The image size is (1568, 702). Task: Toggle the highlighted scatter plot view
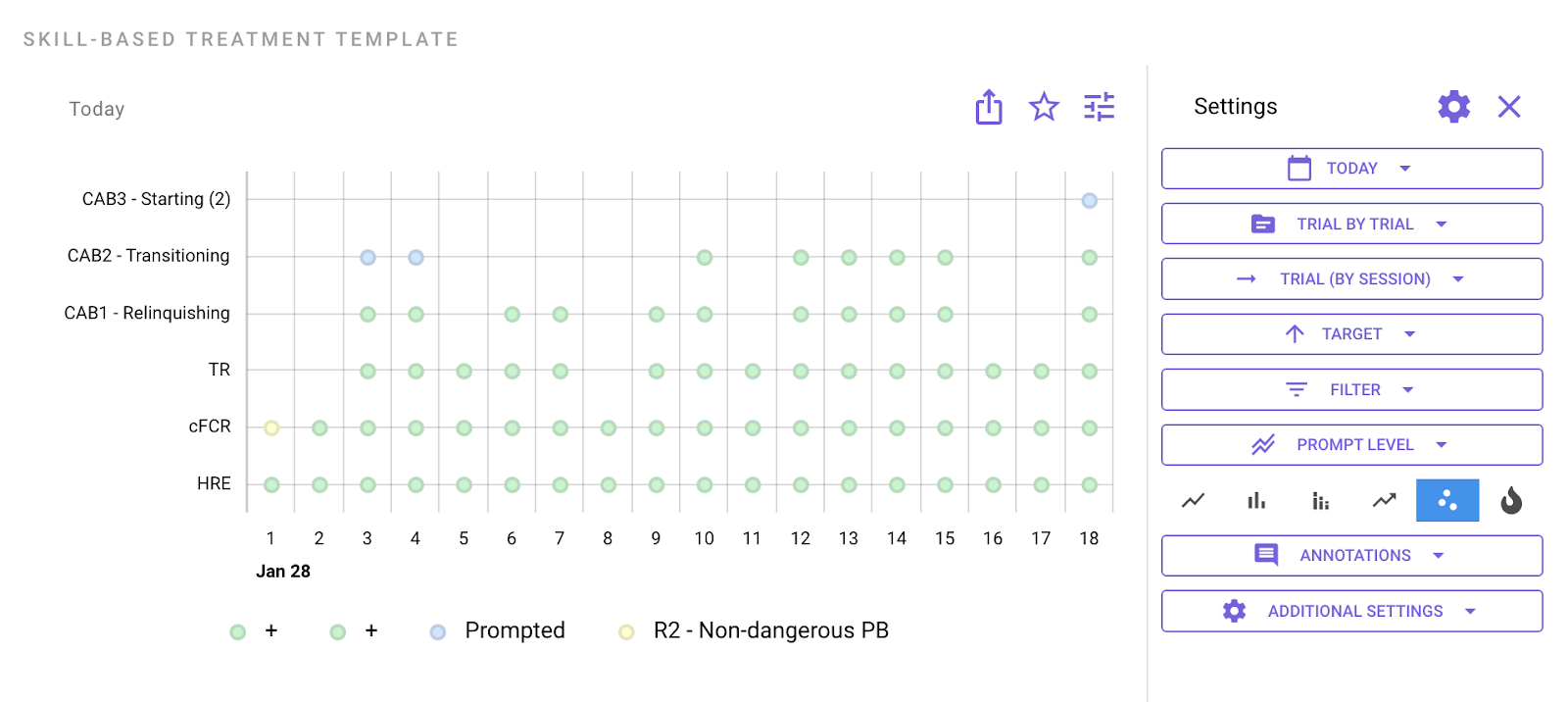click(x=1447, y=501)
